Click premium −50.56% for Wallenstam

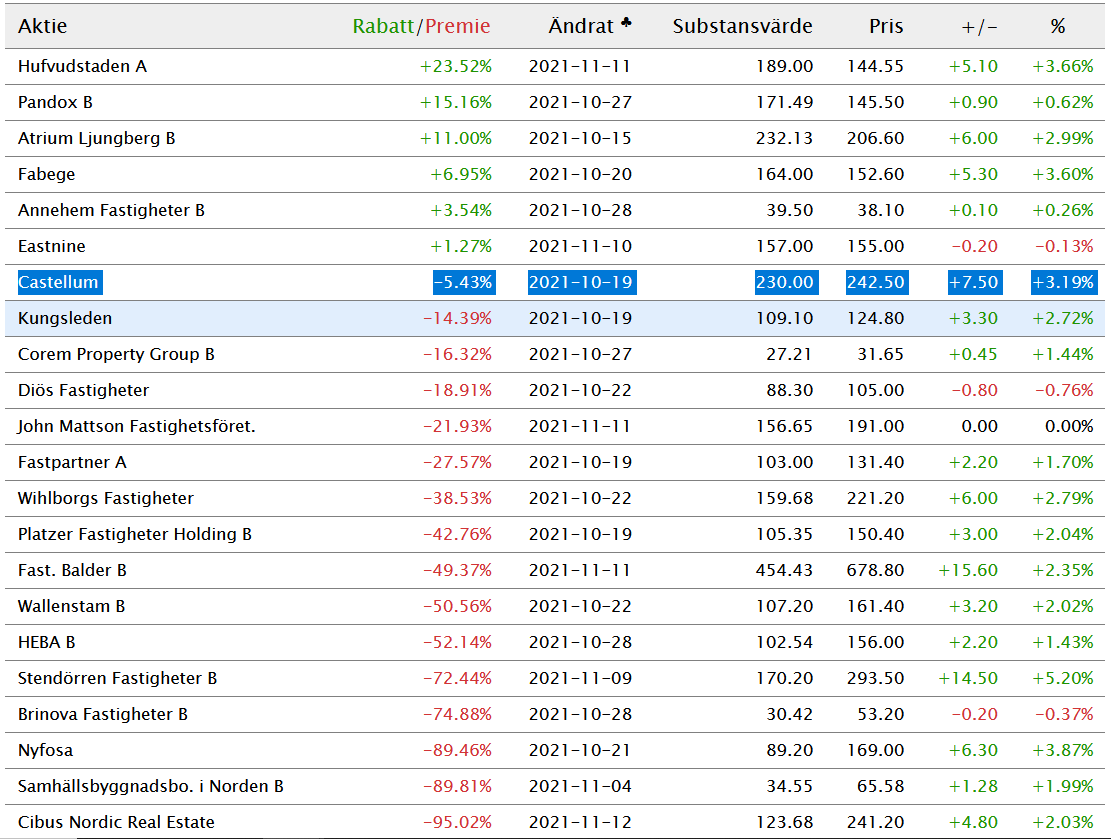457,607
